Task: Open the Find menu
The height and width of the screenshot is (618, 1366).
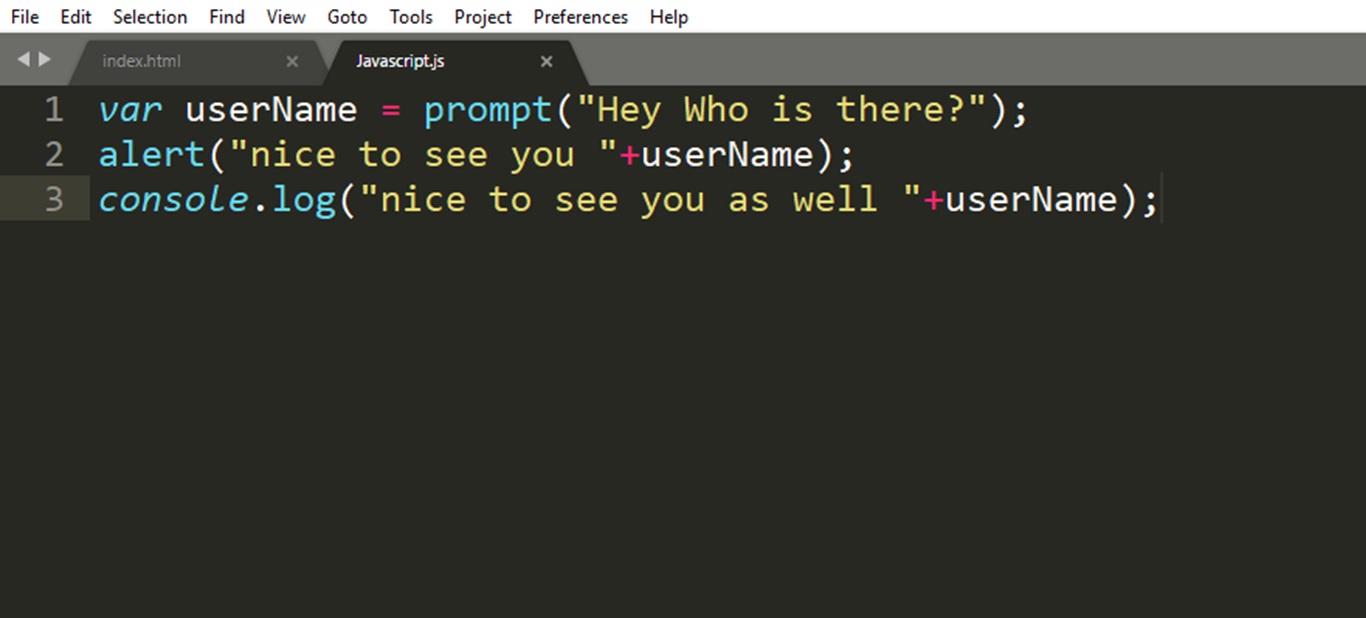Action: coord(227,17)
